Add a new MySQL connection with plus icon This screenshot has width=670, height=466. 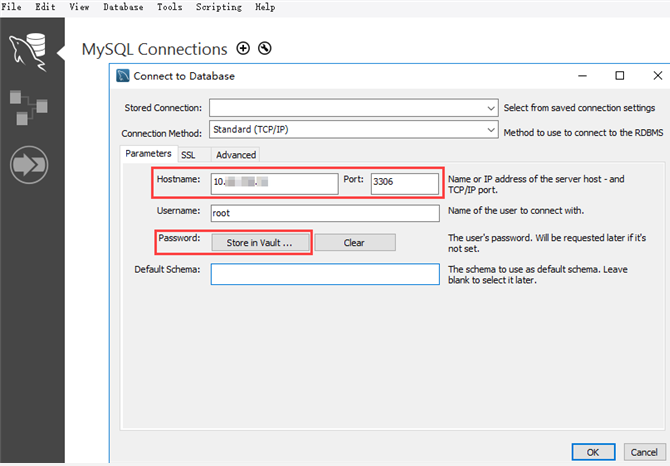(243, 48)
